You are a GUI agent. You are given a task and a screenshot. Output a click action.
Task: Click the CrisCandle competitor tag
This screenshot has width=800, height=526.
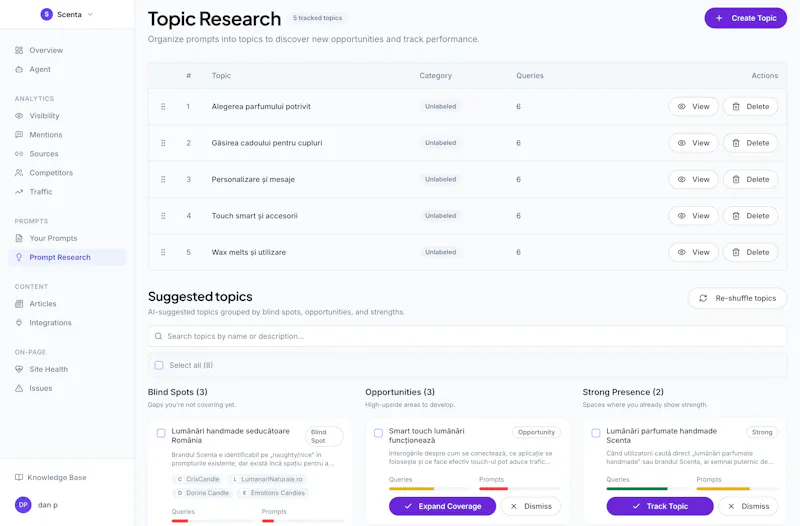click(198, 479)
